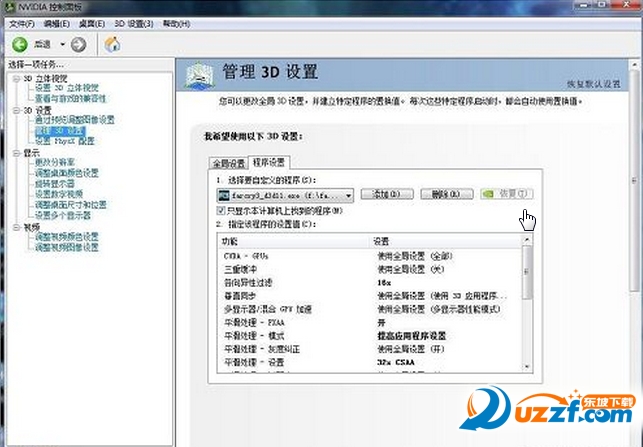Click the grey Forward arrow icon
This screenshot has width=643, height=447.
tap(78, 44)
